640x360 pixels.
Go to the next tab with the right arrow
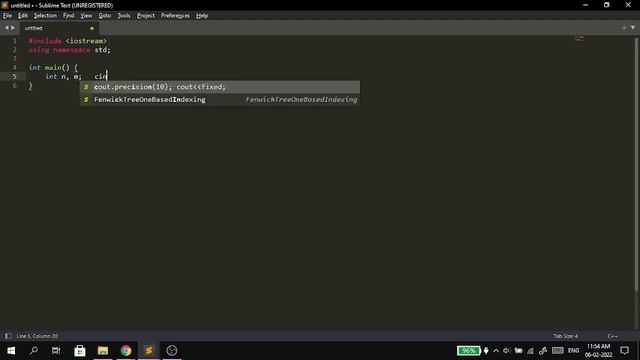pos(13,28)
